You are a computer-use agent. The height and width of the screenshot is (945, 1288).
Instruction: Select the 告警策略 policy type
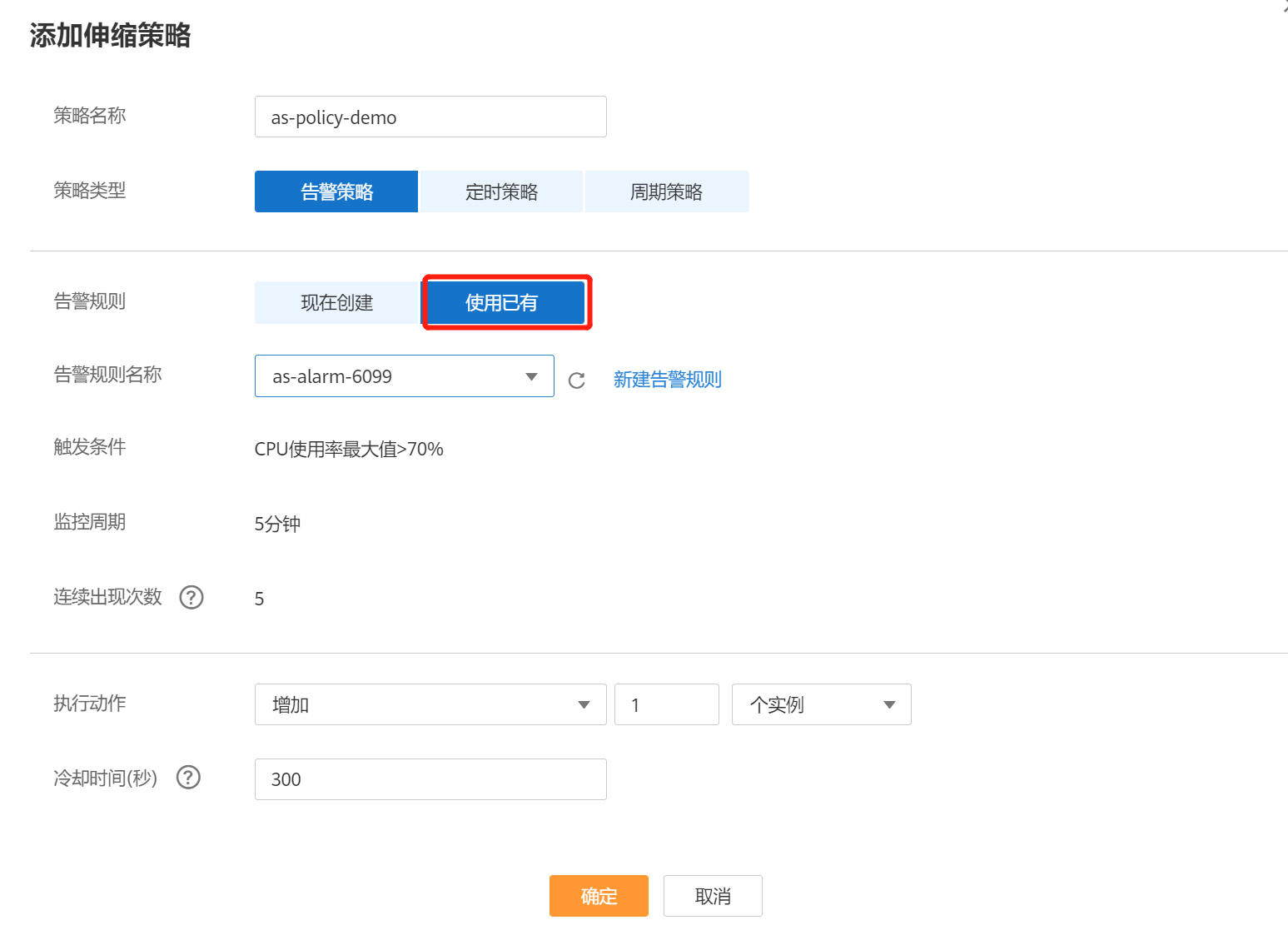pyautogui.click(x=336, y=191)
